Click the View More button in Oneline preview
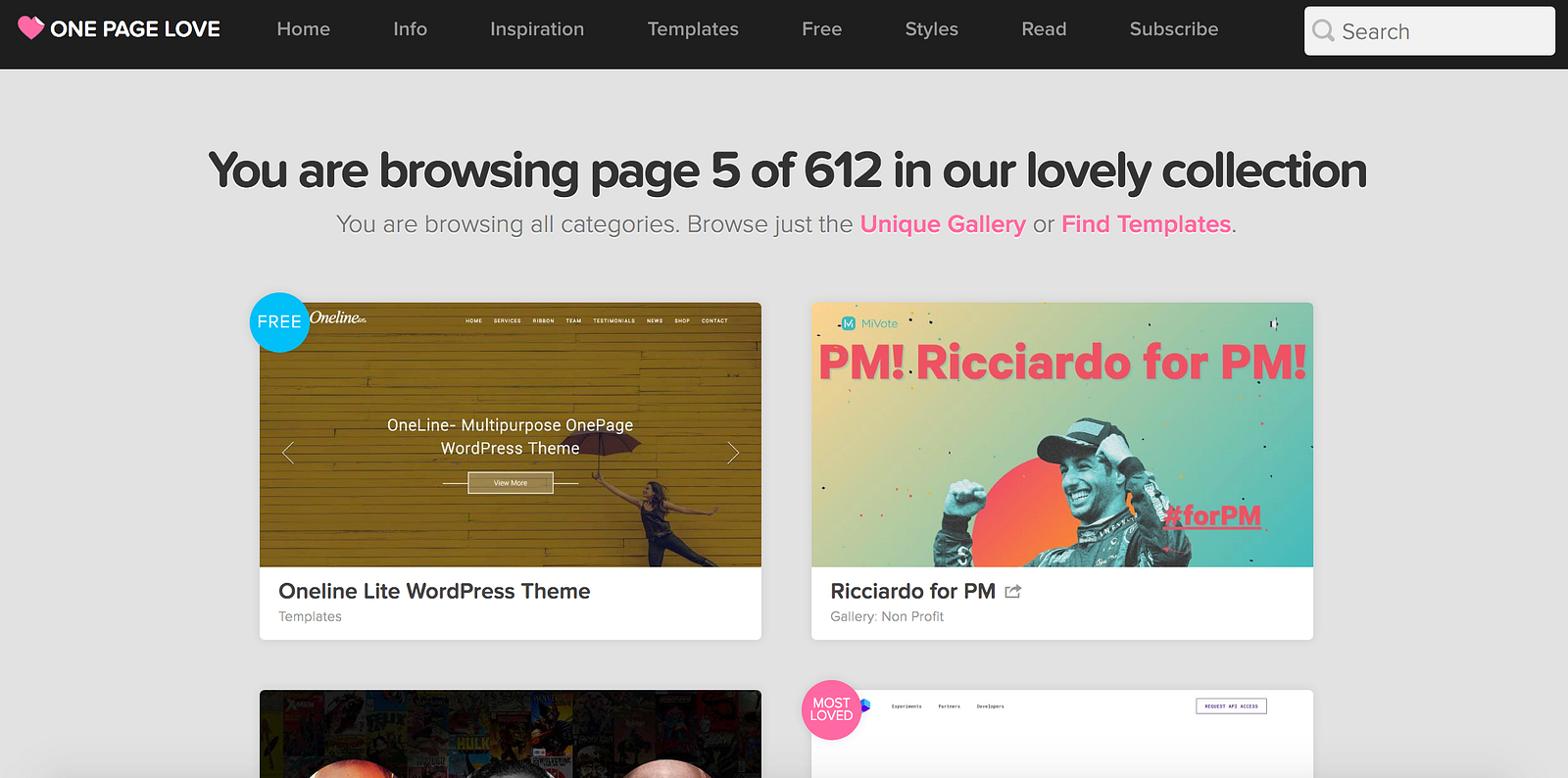Viewport: 1568px width, 778px height. tap(511, 483)
